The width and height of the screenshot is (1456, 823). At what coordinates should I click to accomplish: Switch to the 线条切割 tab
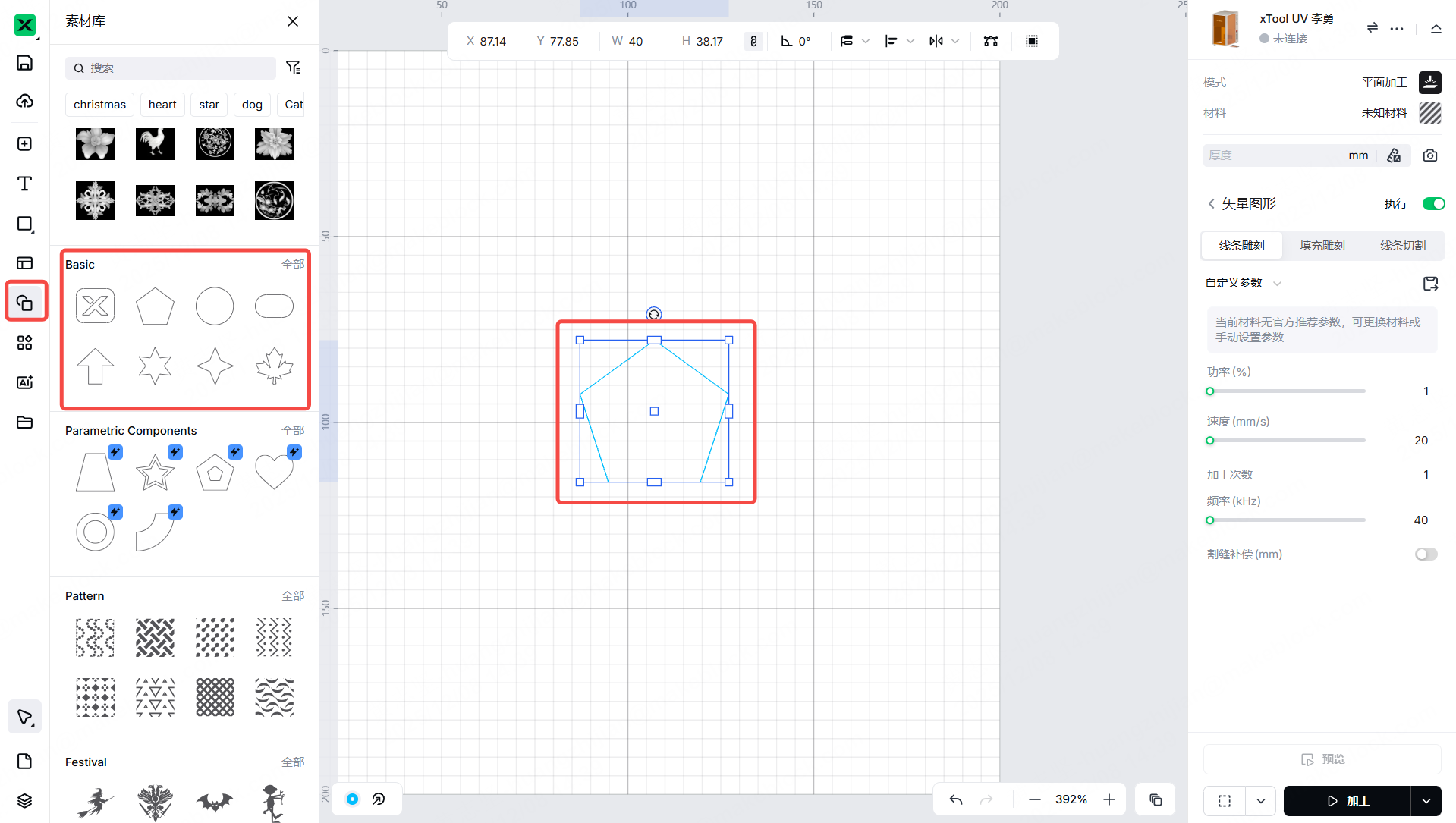pos(1402,246)
